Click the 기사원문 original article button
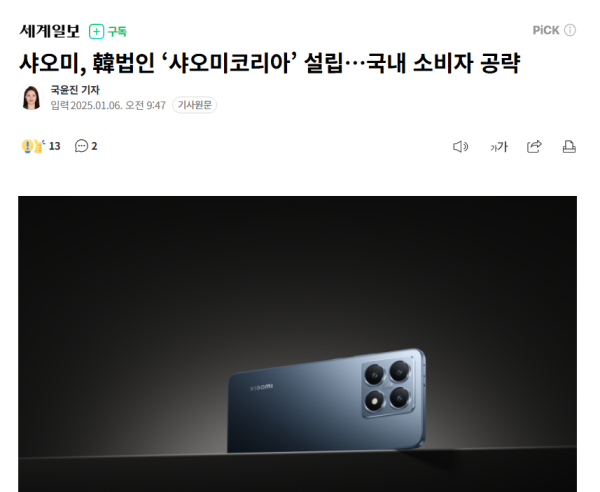This screenshot has width=600, height=492. point(194,105)
